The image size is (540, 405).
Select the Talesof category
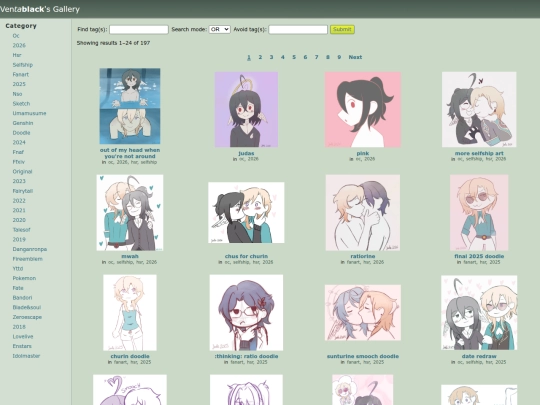(22, 230)
